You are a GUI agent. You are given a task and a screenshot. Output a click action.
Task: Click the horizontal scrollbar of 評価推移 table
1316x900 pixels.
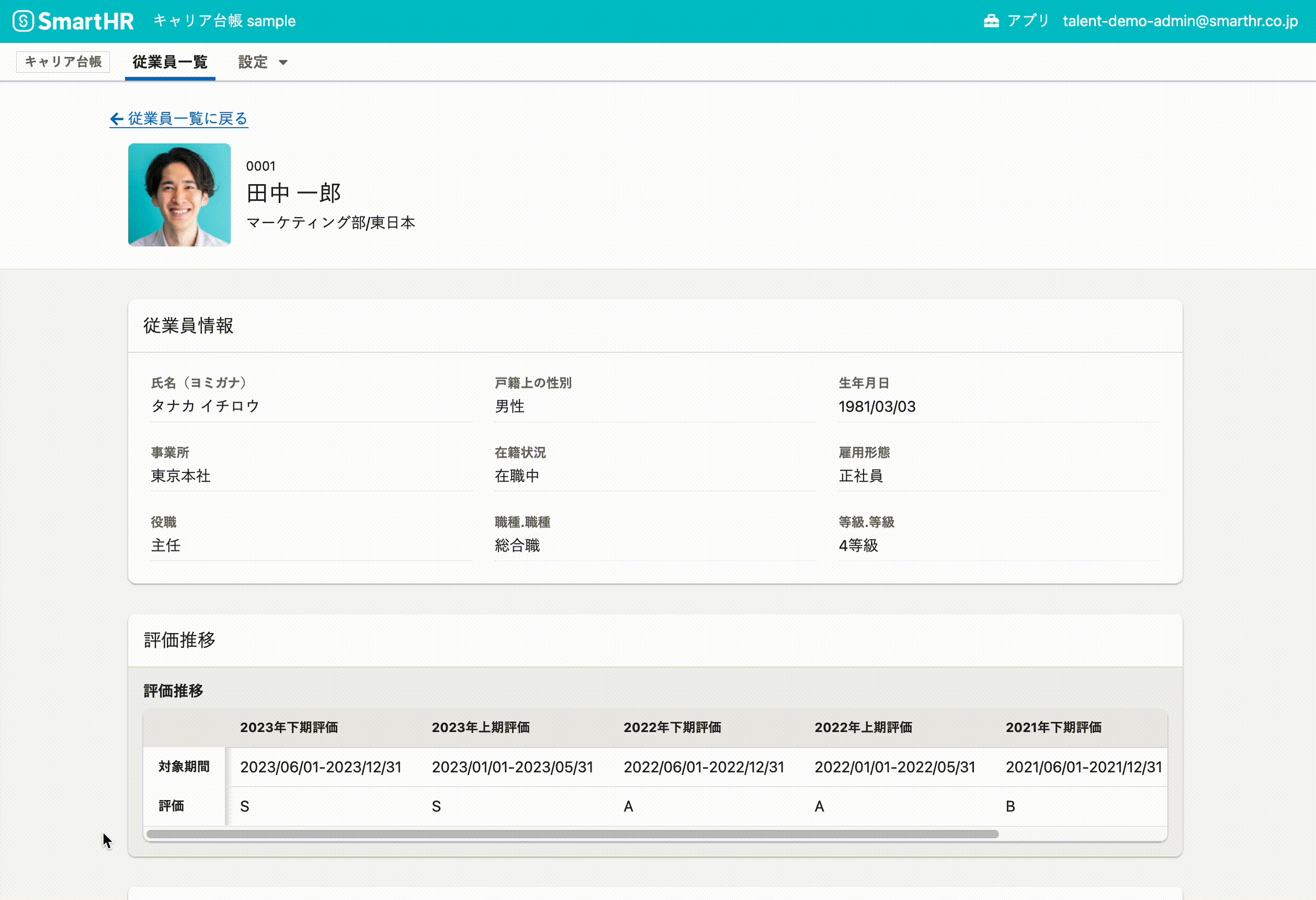(x=572, y=834)
